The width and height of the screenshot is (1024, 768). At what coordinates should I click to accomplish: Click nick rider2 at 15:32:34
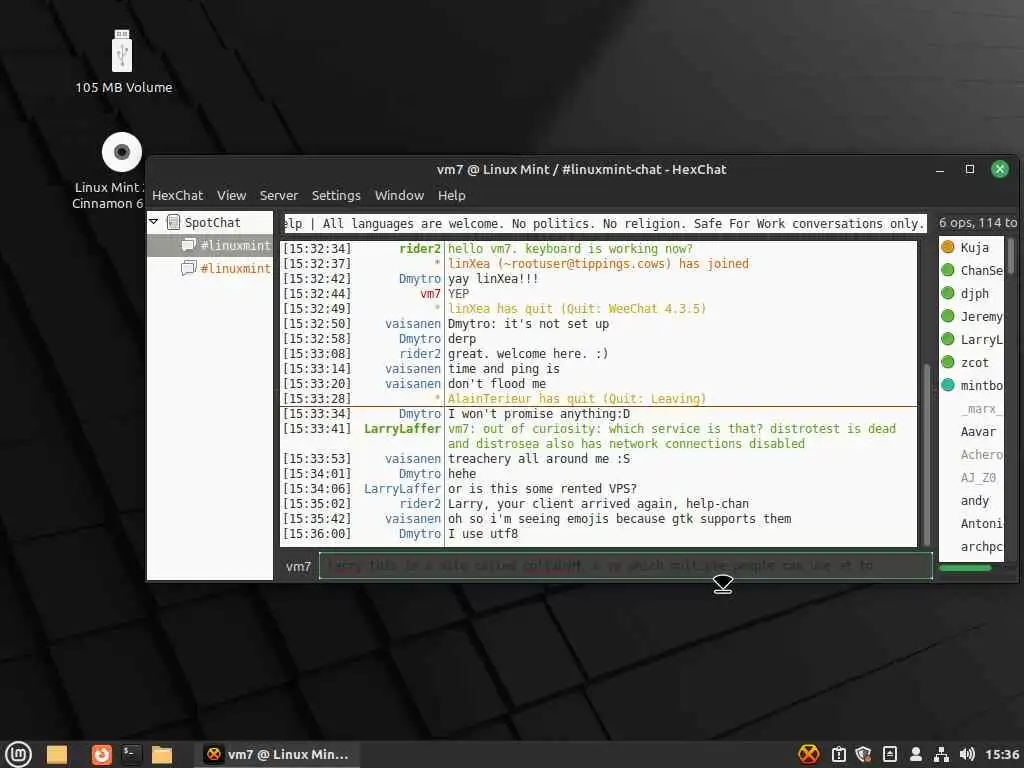[420, 248]
